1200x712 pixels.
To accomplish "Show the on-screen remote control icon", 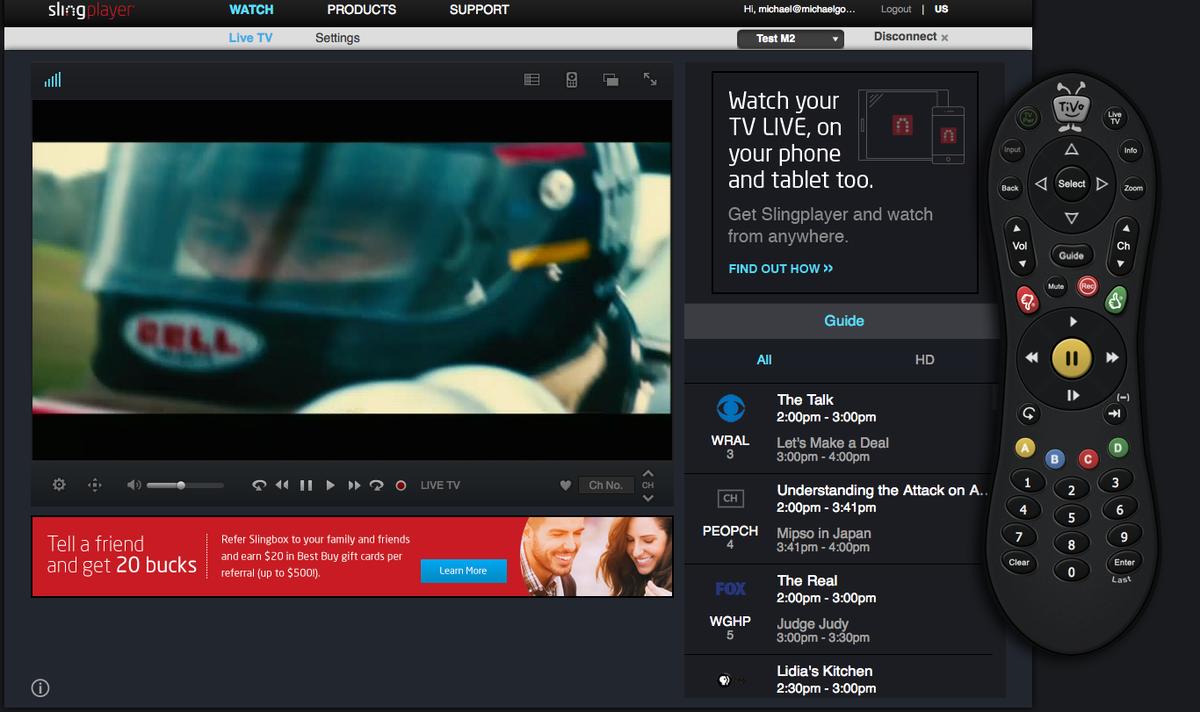I will point(571,79).
